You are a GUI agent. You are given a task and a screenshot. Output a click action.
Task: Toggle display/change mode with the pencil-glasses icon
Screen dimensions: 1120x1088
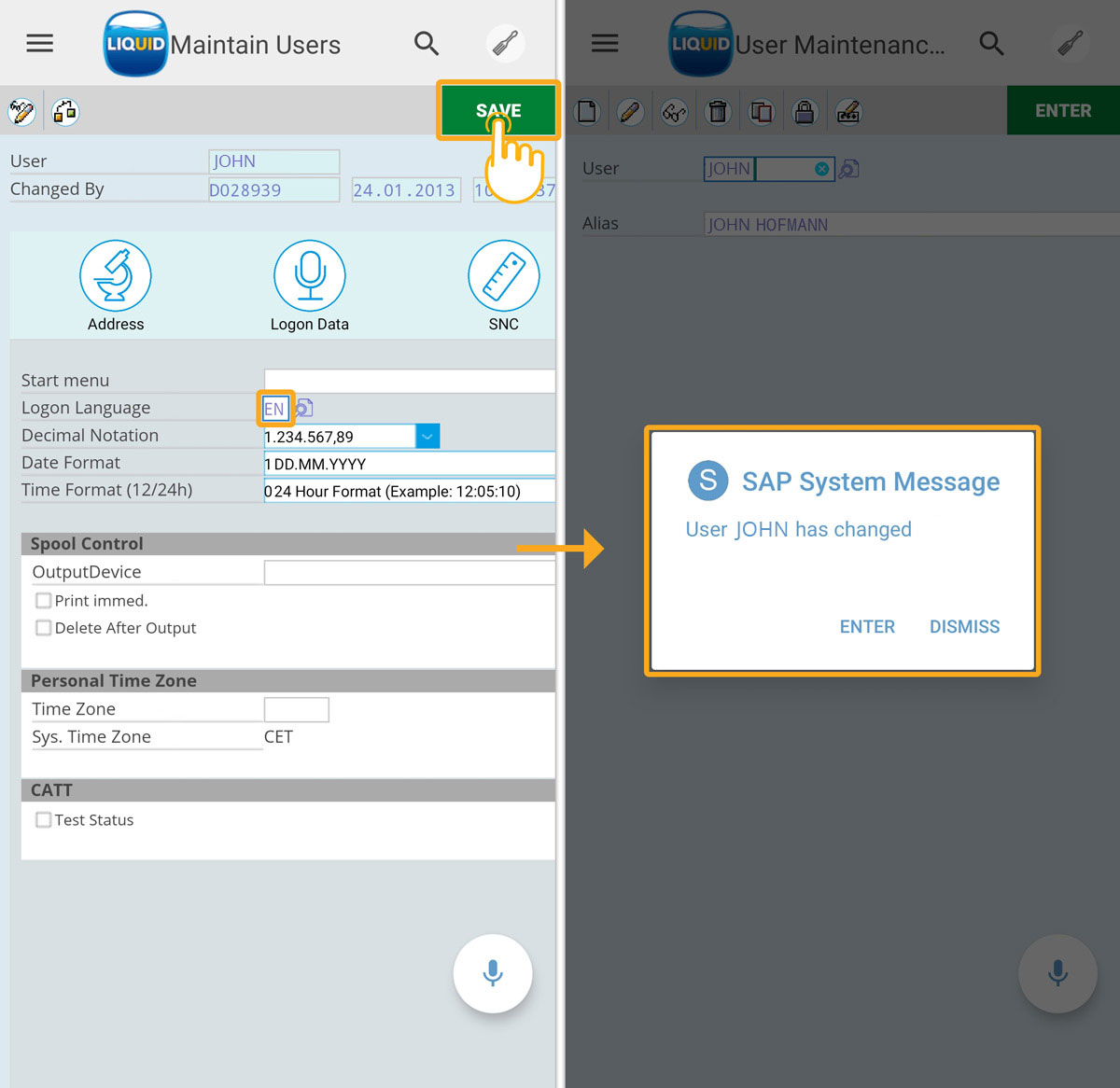[x=21, y=112]
